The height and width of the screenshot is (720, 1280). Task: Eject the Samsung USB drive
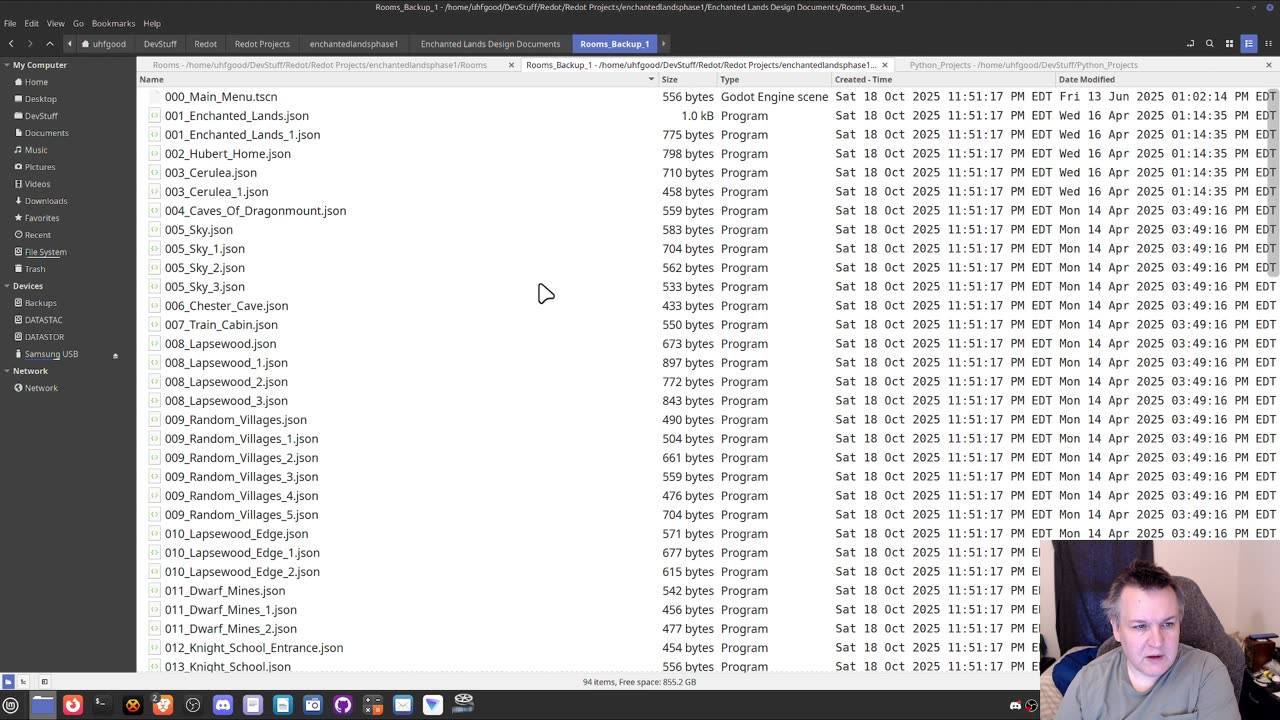[115, 355]
